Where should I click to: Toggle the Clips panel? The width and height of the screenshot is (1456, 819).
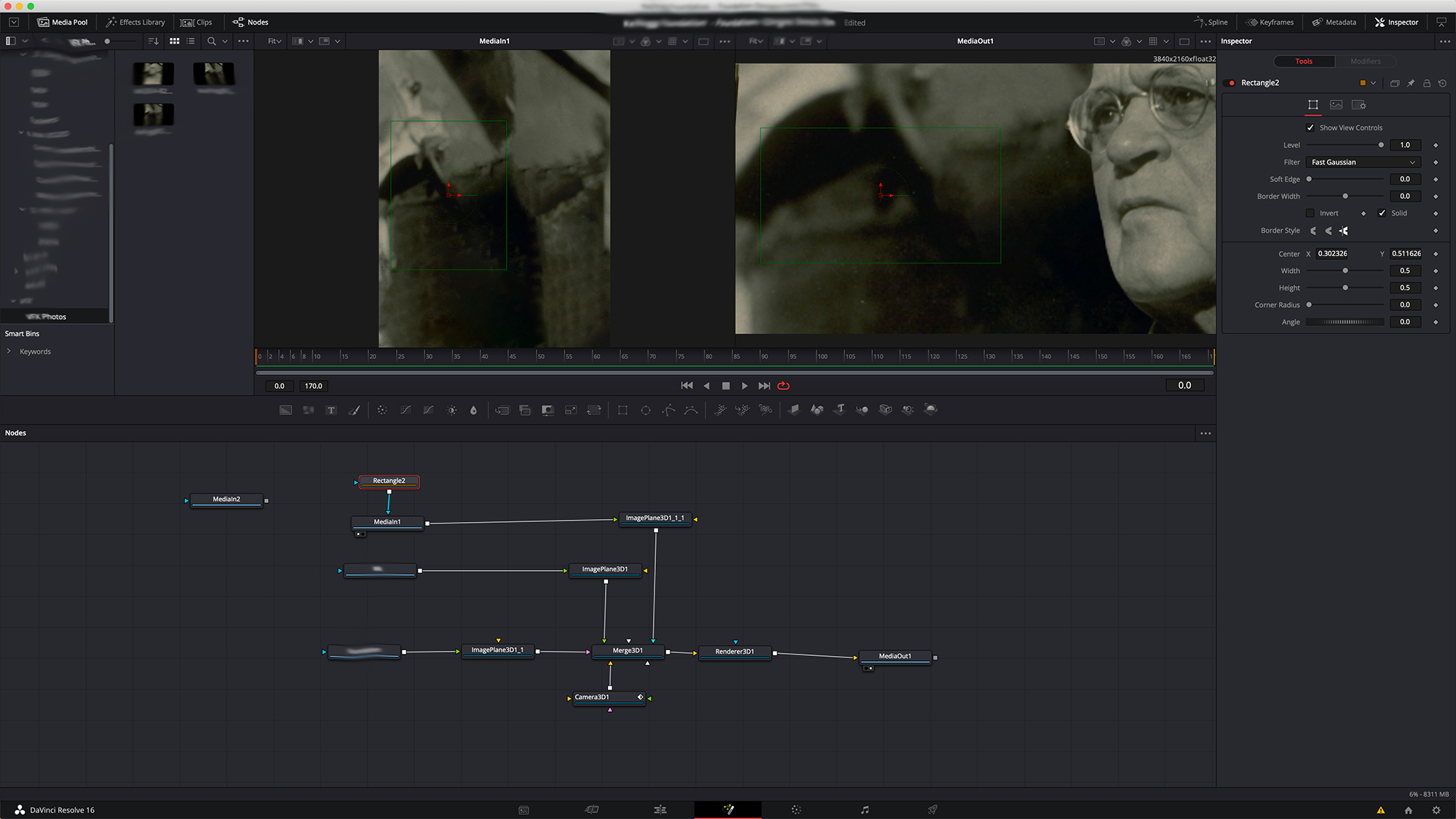pyautogui.click(x=197, y=23)
